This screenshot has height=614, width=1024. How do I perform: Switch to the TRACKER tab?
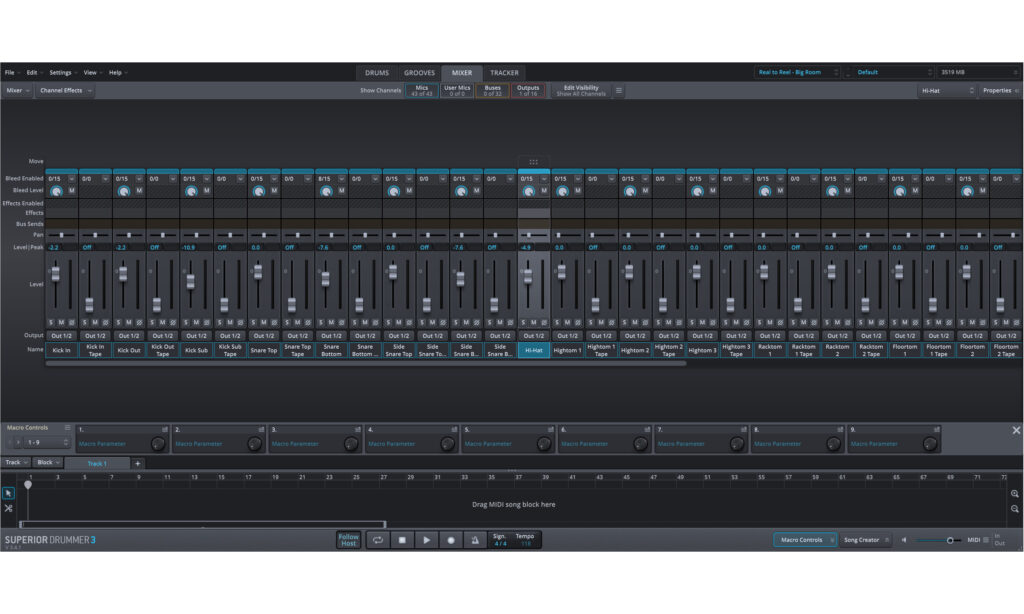click(504, 73)
